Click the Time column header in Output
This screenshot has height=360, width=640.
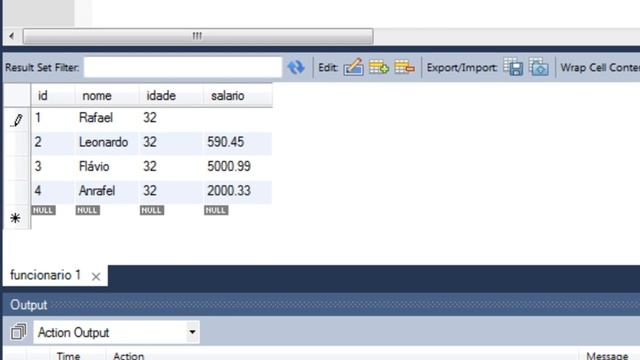pyautogui.click(x=68, y=356)
